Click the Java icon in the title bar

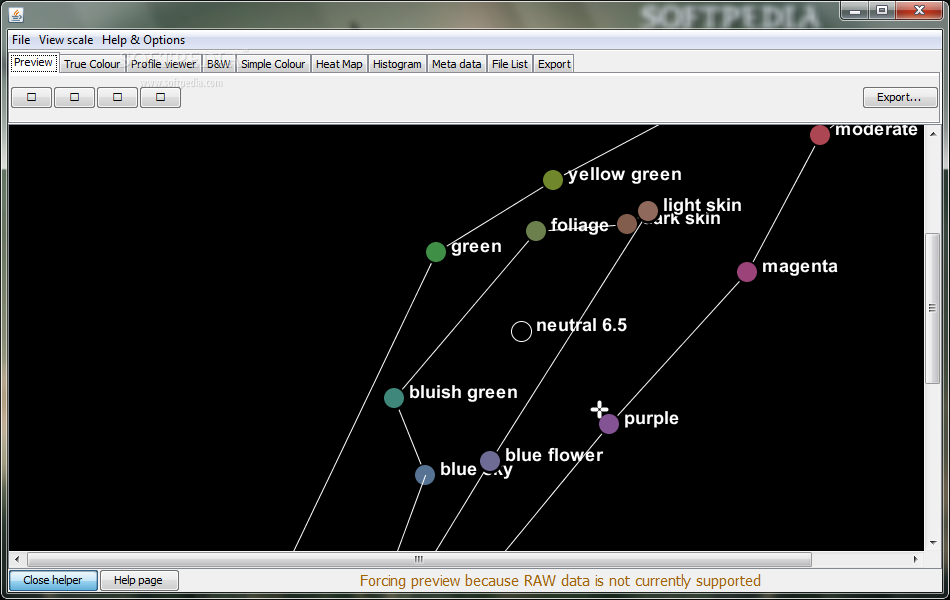16,15
